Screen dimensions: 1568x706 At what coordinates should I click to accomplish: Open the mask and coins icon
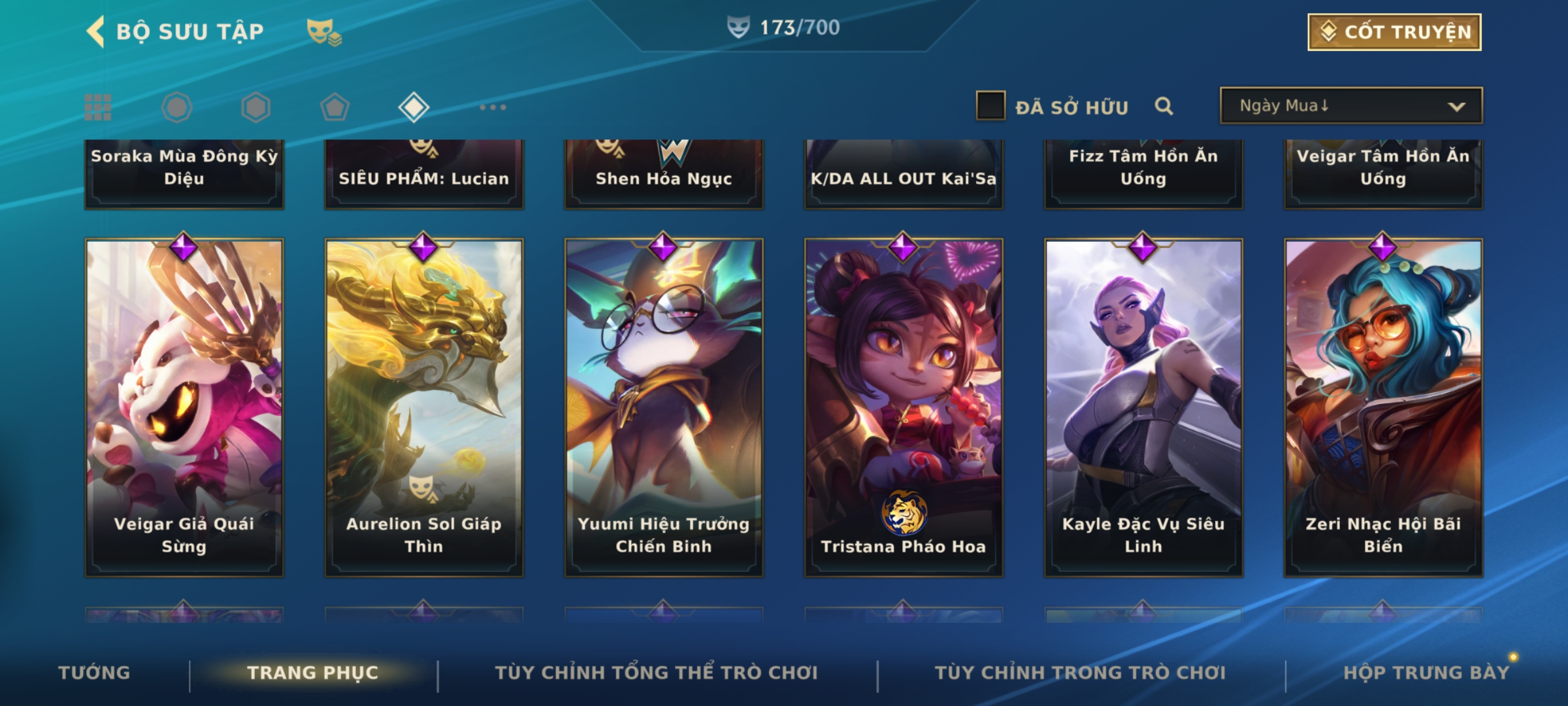point(324,31)
